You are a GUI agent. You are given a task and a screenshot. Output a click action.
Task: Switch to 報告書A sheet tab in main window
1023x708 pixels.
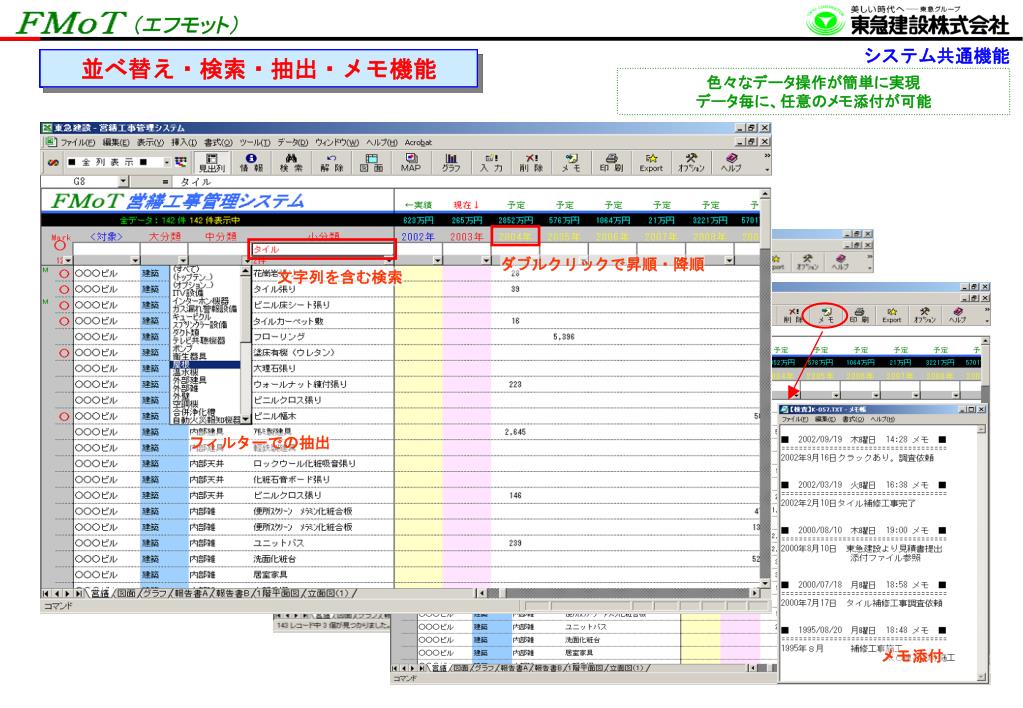(x=192, y=593)
